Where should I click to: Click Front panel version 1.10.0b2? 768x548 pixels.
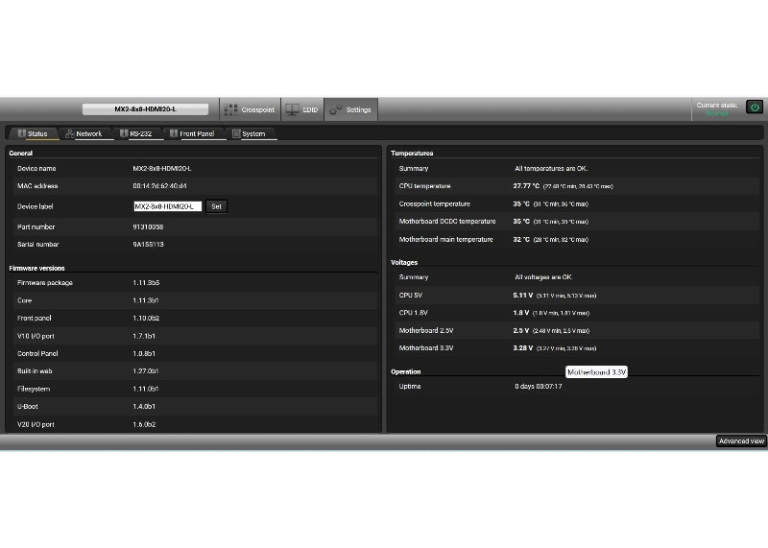(x=146, y=318)
